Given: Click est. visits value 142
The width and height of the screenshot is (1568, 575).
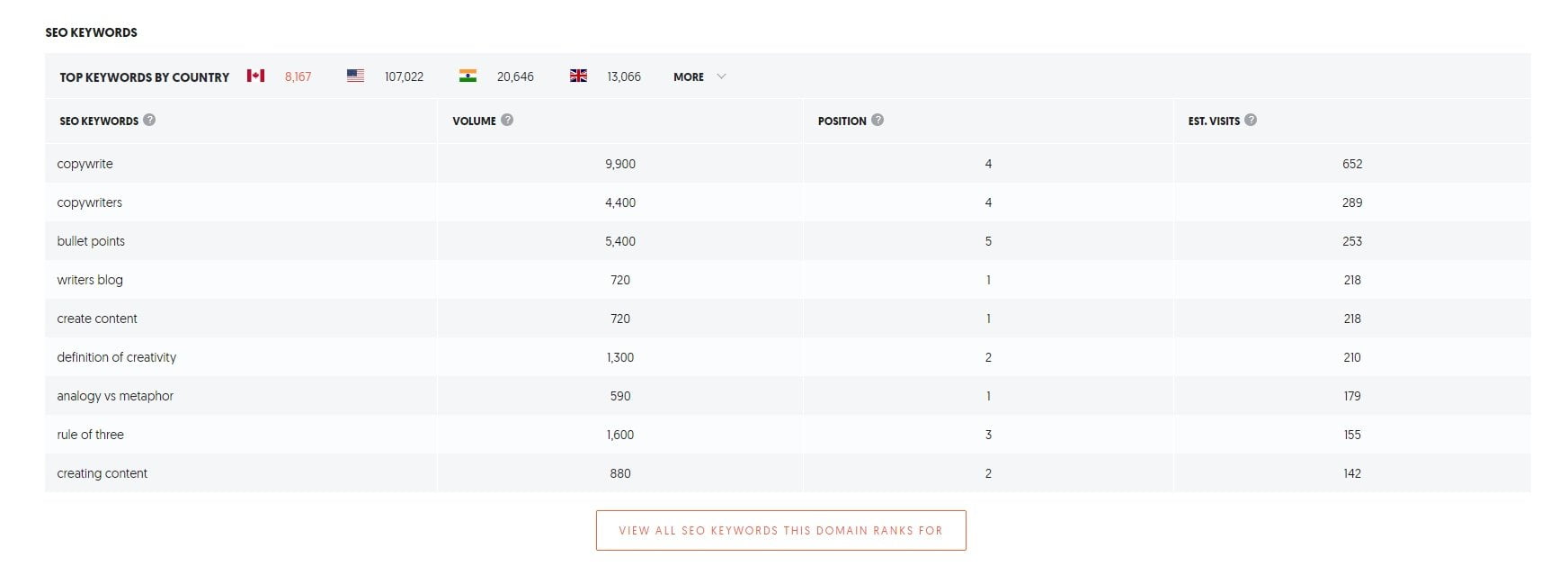Looking at the screenshot, I should pos(1352,473).
